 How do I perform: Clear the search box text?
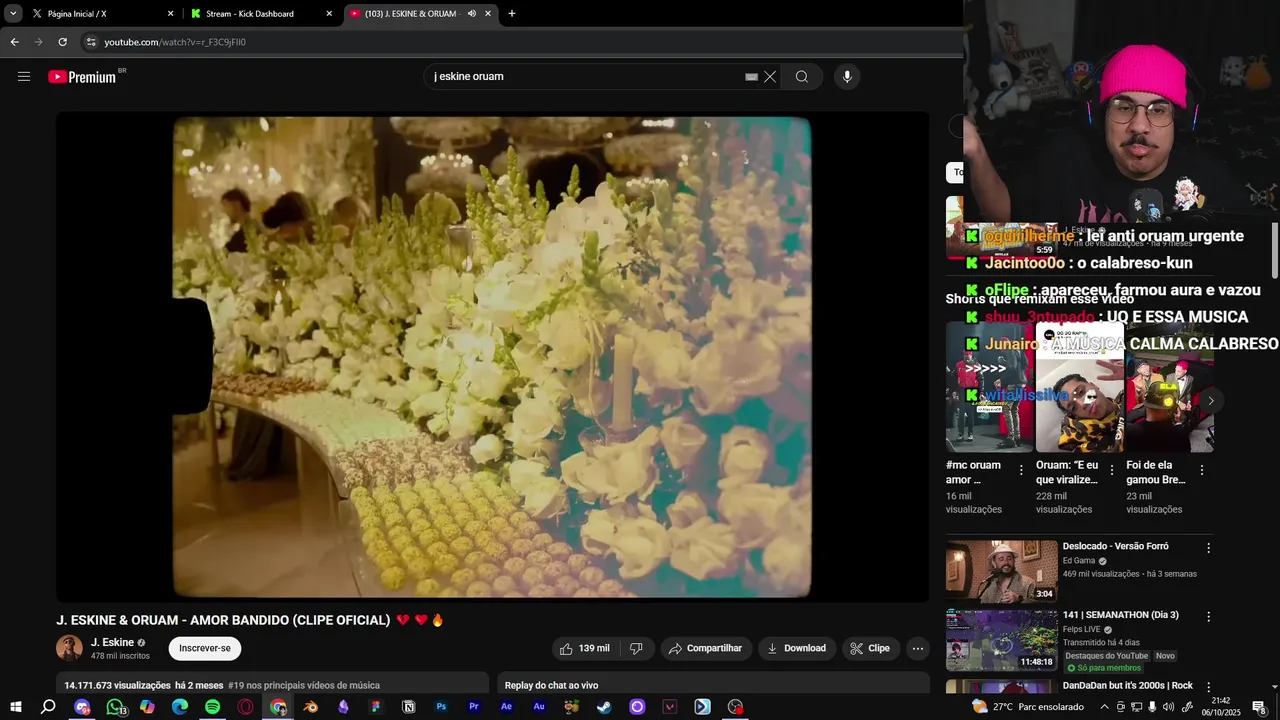(770, 77)
